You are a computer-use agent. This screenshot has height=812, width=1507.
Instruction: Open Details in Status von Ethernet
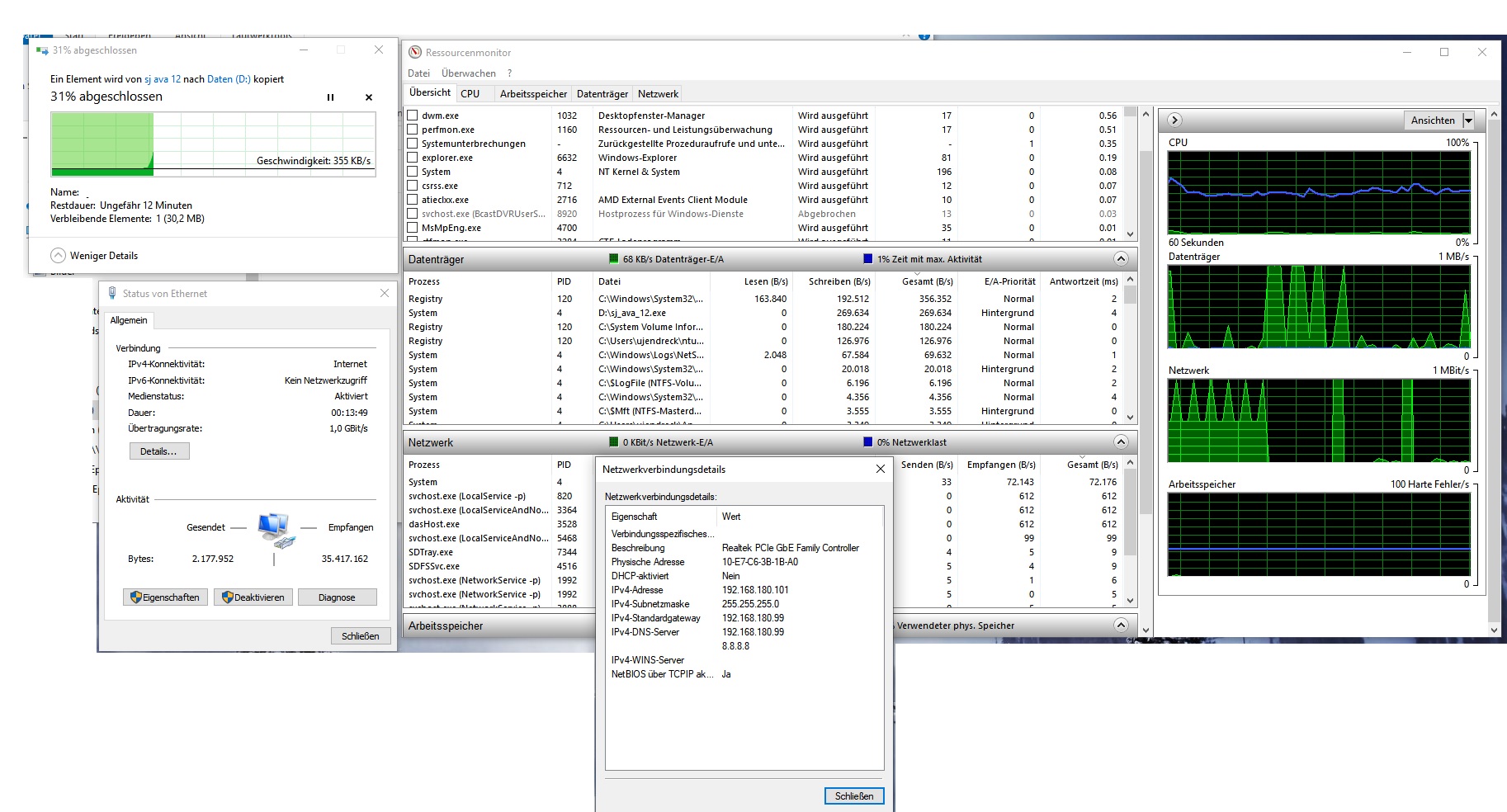coord(159,451)
